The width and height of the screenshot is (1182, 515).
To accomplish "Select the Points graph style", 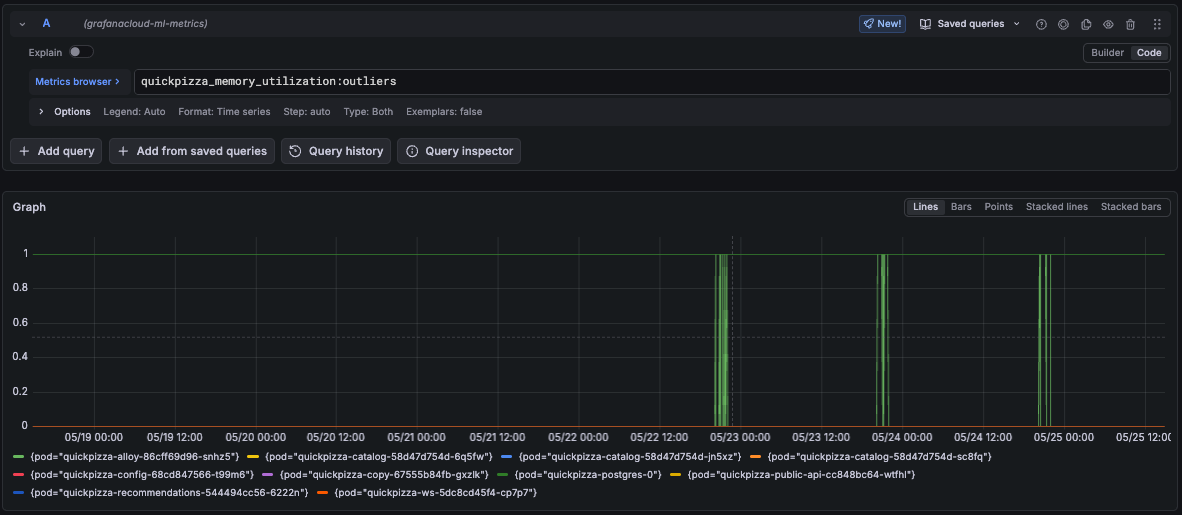I will [x=998, y=207].
